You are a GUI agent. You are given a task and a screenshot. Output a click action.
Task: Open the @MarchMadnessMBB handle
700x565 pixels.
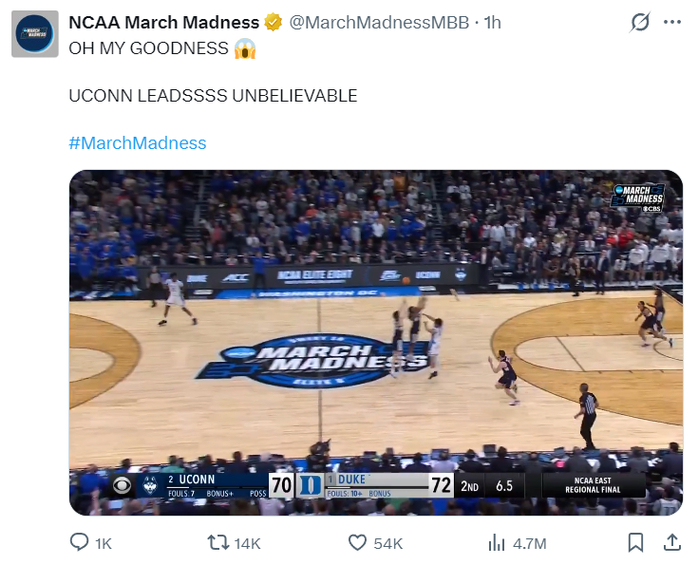[x=378, y=22]
